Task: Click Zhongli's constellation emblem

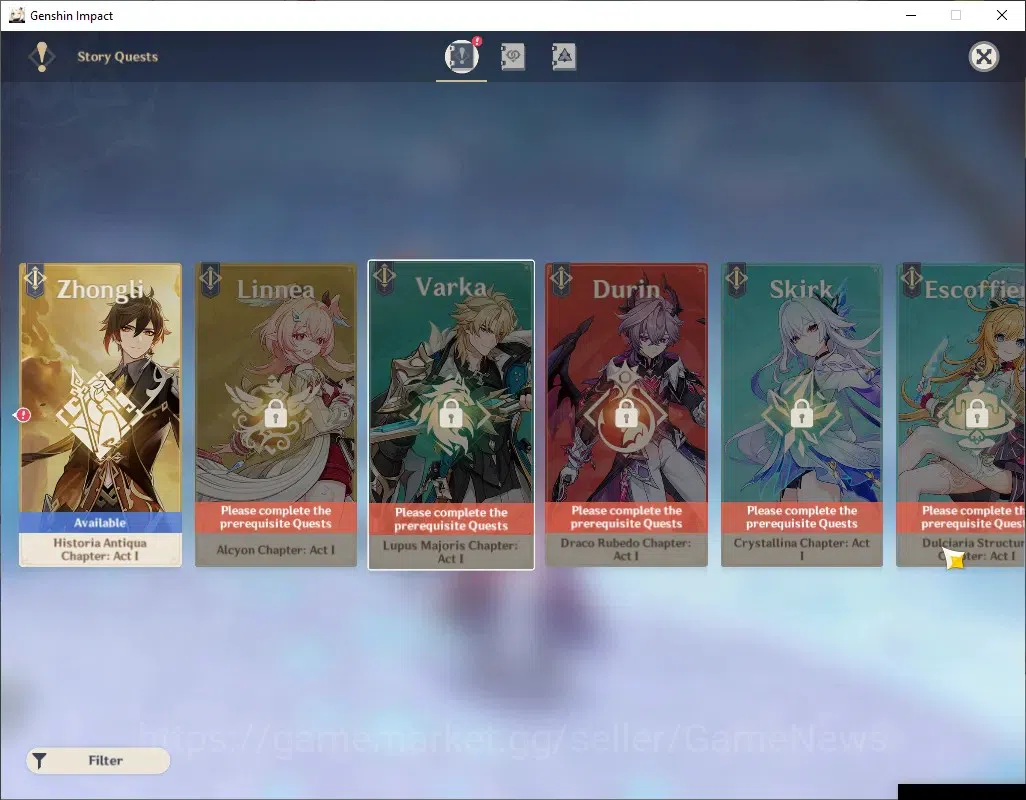Action: [100, 412]
